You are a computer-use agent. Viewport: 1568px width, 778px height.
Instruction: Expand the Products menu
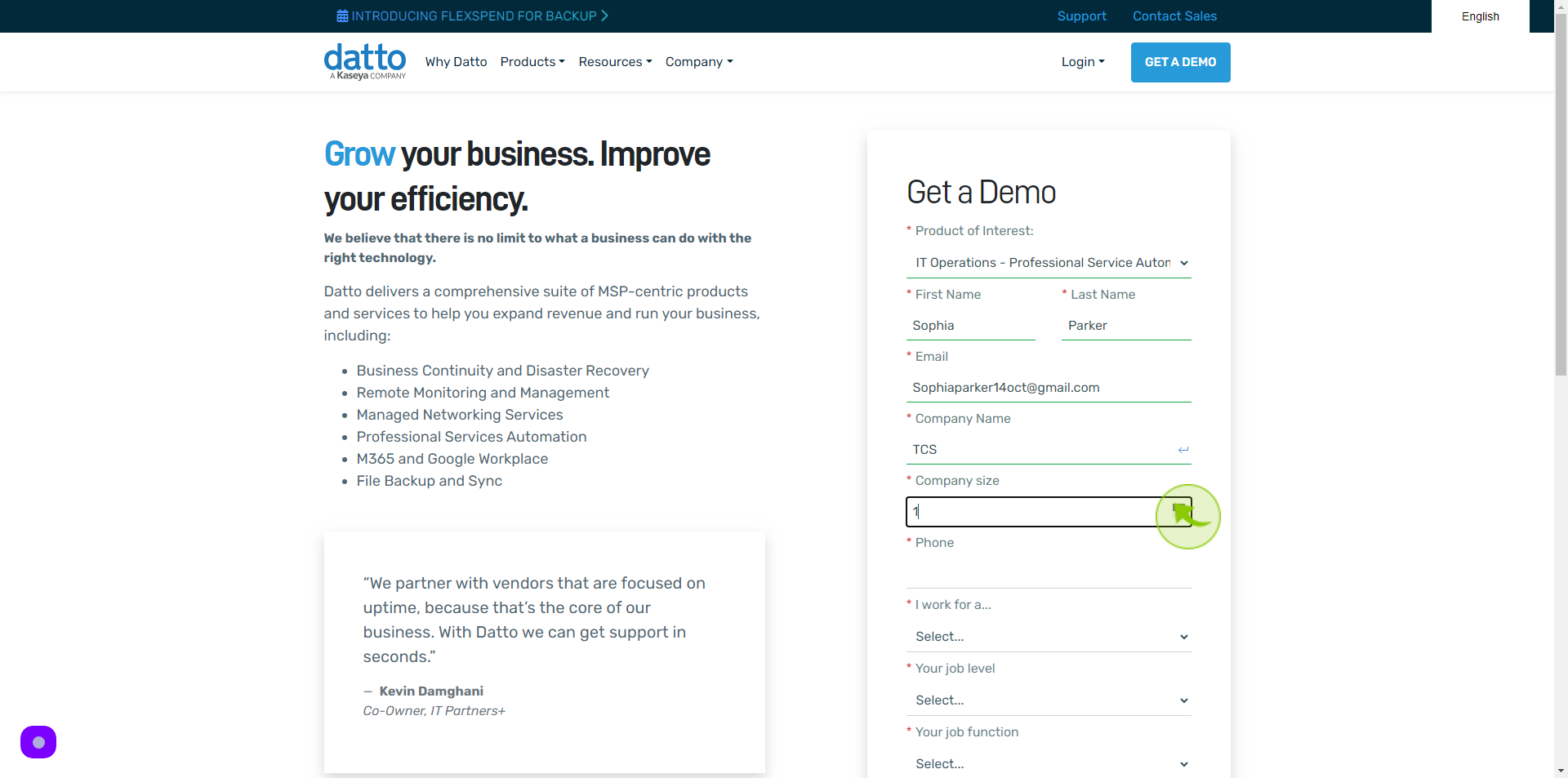pyautogui.click(x=532, y=62)
